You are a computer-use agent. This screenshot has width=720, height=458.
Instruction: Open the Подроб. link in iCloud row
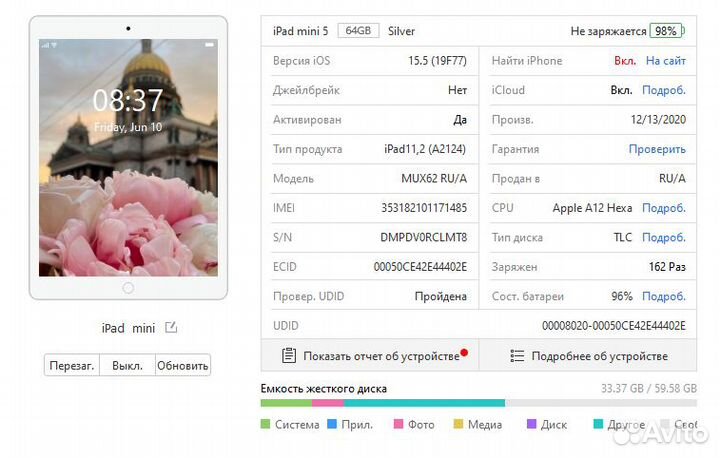click(x=664, y=90)
